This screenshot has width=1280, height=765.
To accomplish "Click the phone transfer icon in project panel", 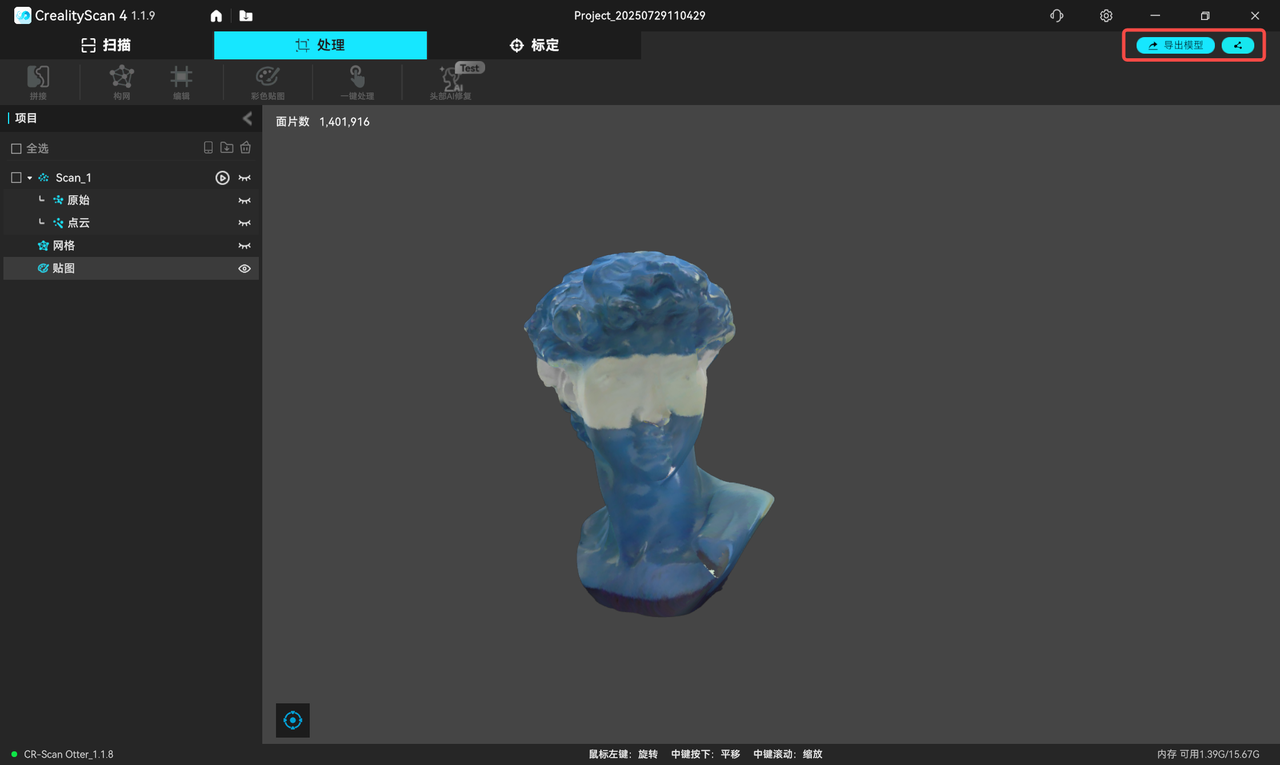I will click(208, 148).
